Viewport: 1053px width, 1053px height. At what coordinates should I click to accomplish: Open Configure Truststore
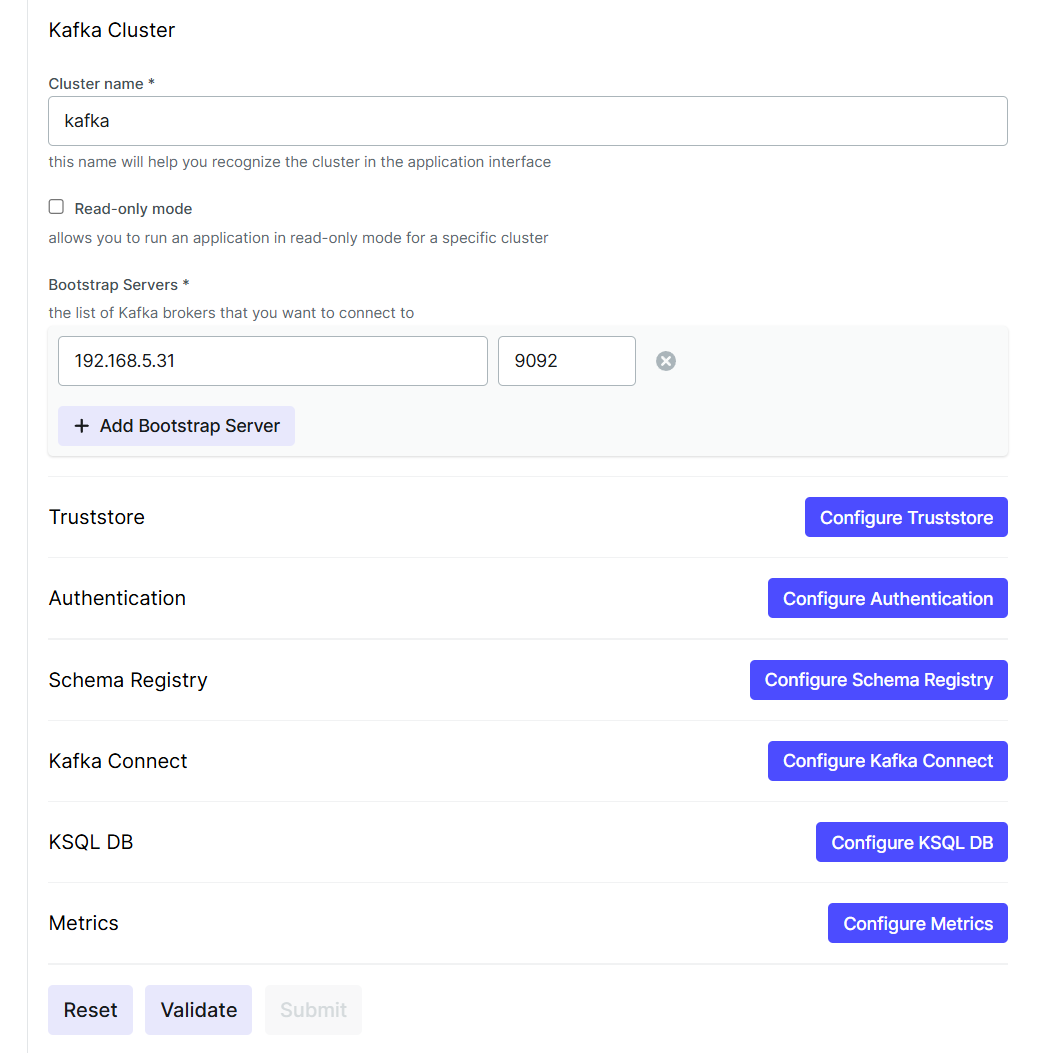[906, 517]
